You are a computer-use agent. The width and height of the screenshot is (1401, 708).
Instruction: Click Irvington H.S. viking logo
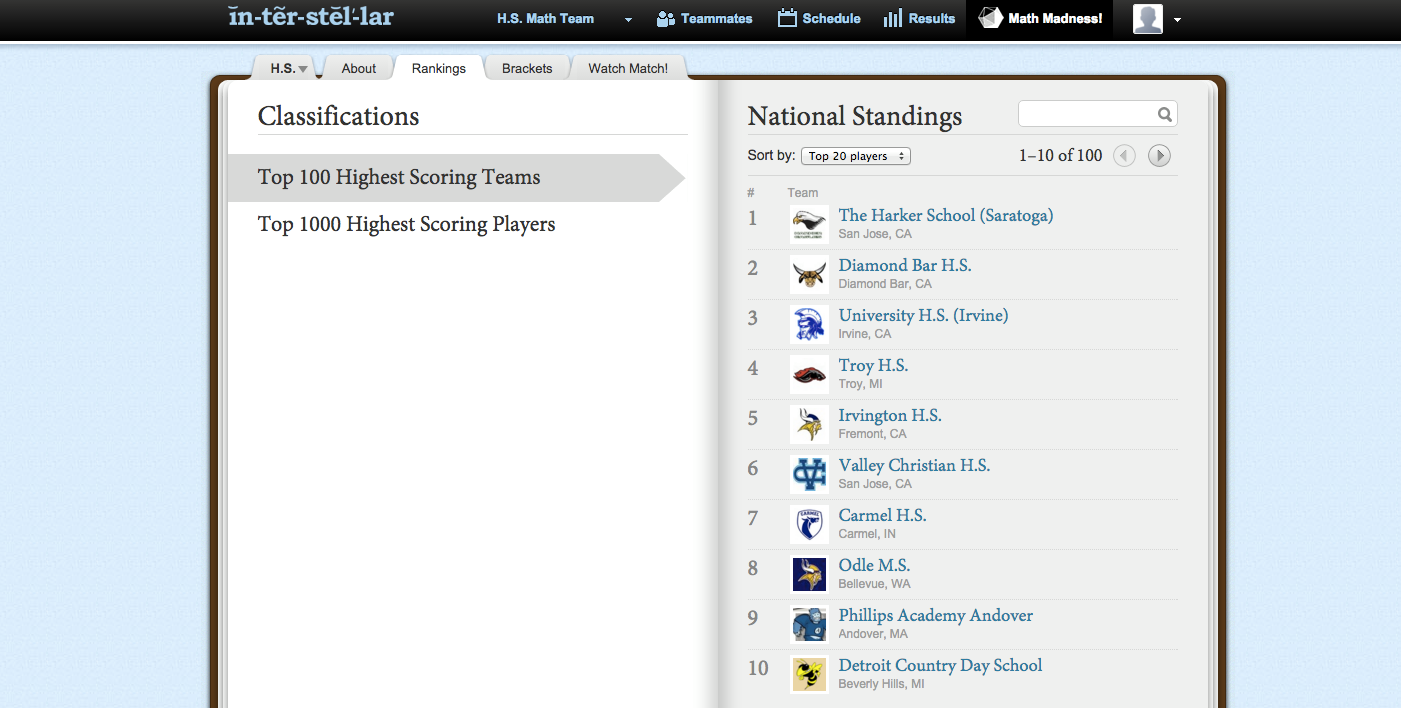click(x=809, y=424)
